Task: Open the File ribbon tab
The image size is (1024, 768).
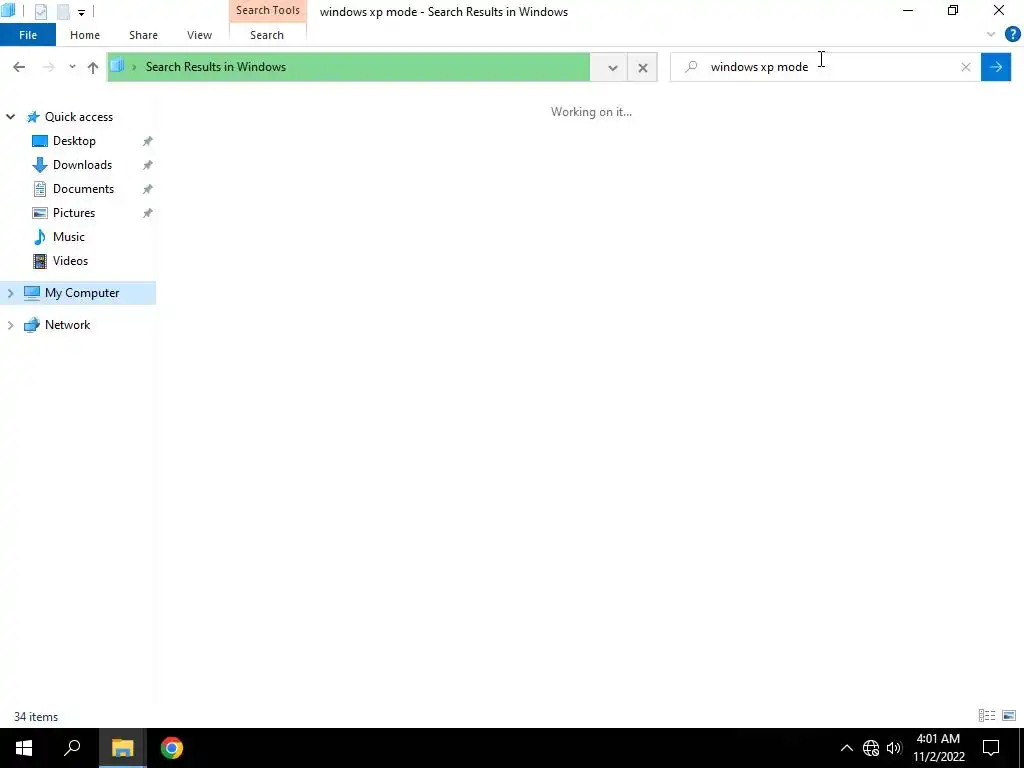Action: coord(28,35)
